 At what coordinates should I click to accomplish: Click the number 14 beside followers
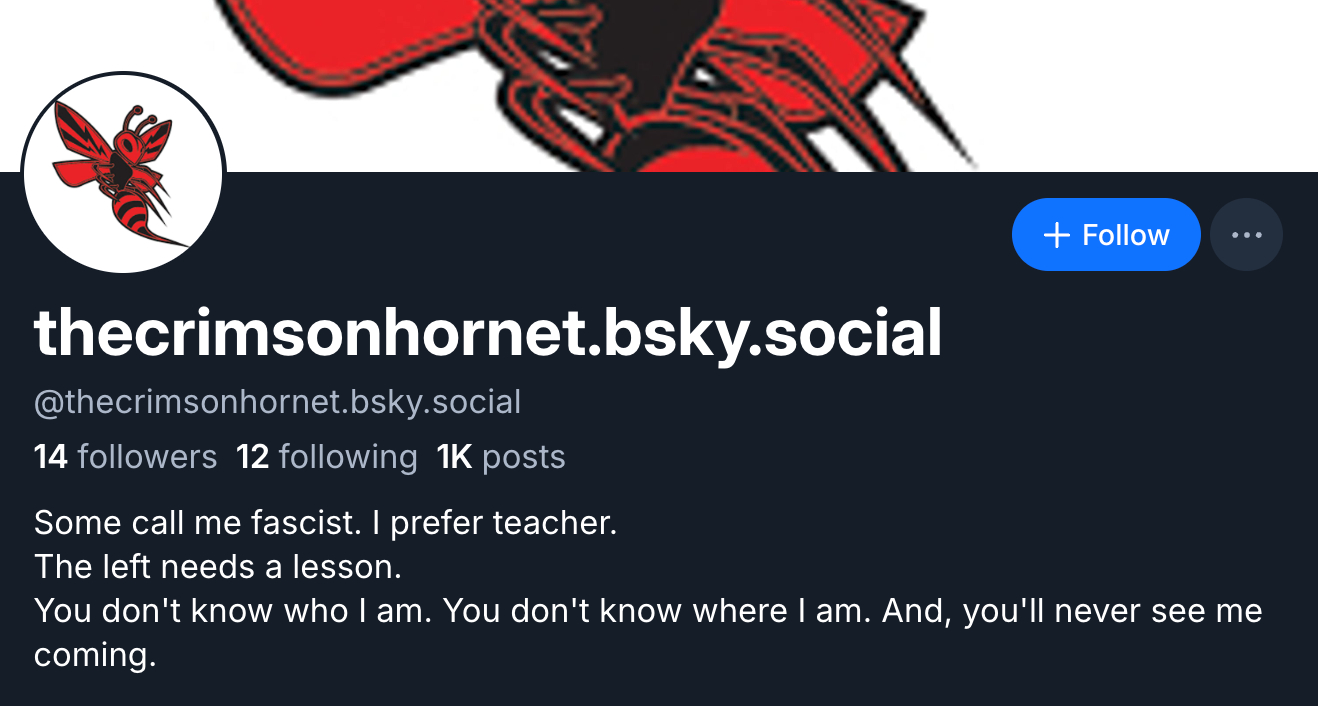50,457
